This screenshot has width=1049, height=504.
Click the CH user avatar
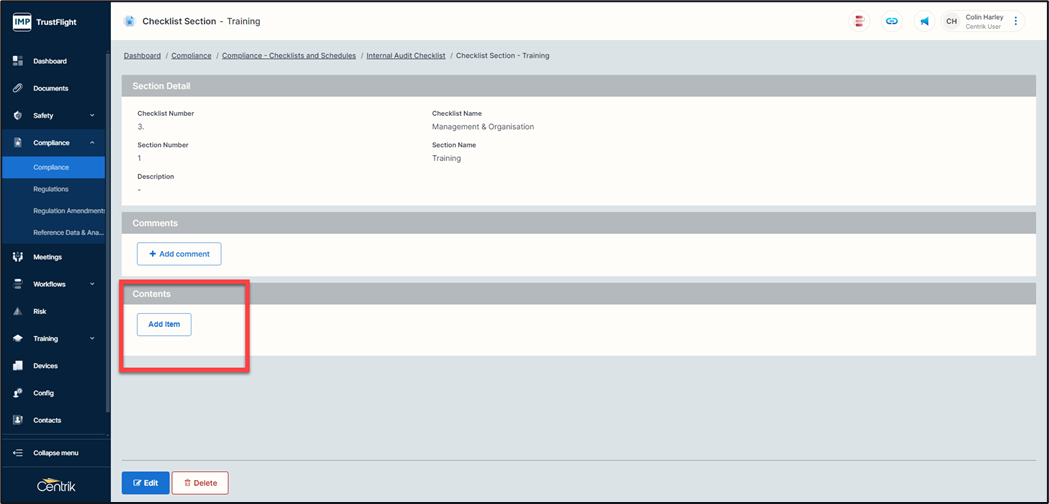[951, 21]
